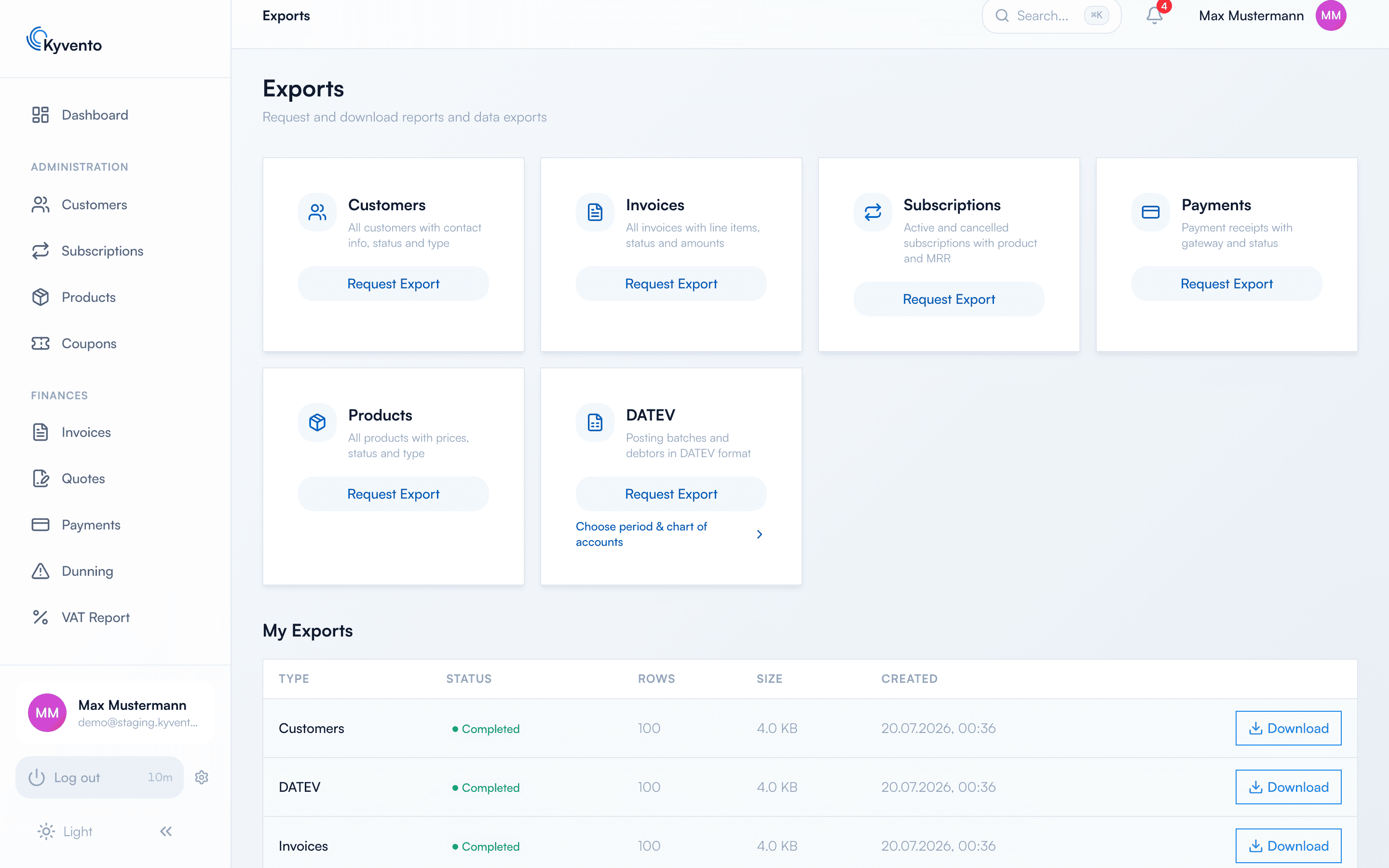Toggle Light theme mode

(x=64, y=831)
